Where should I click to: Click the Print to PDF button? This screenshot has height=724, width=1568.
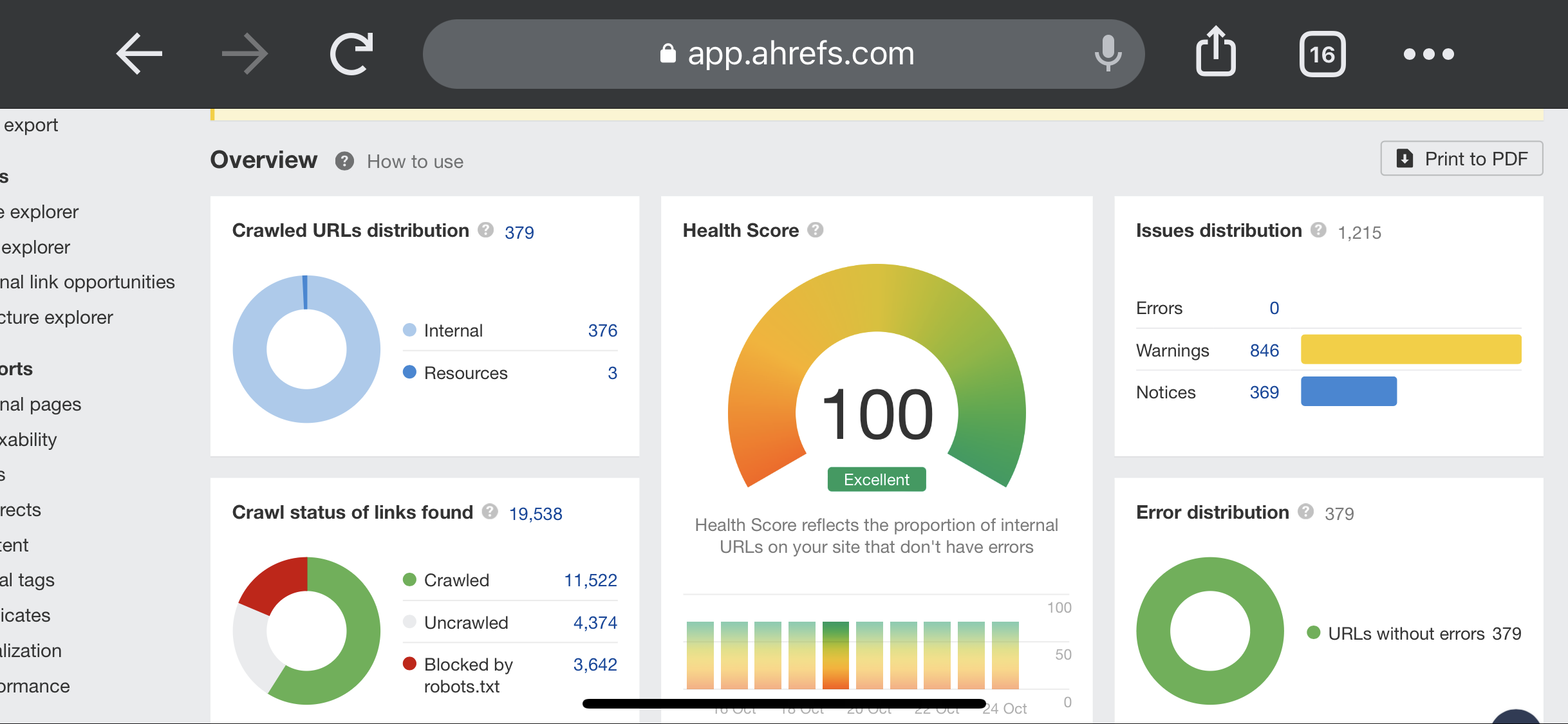1461,158
